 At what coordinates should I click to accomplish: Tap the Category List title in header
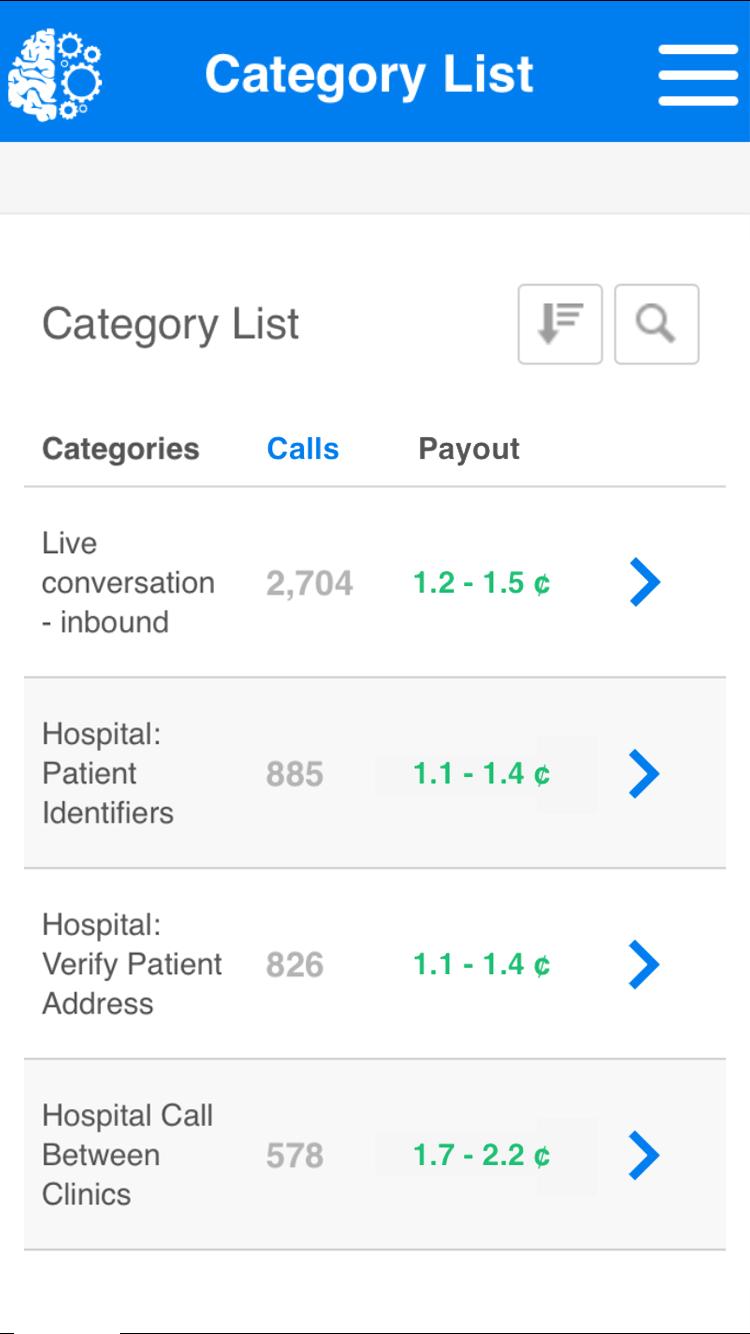369,75
